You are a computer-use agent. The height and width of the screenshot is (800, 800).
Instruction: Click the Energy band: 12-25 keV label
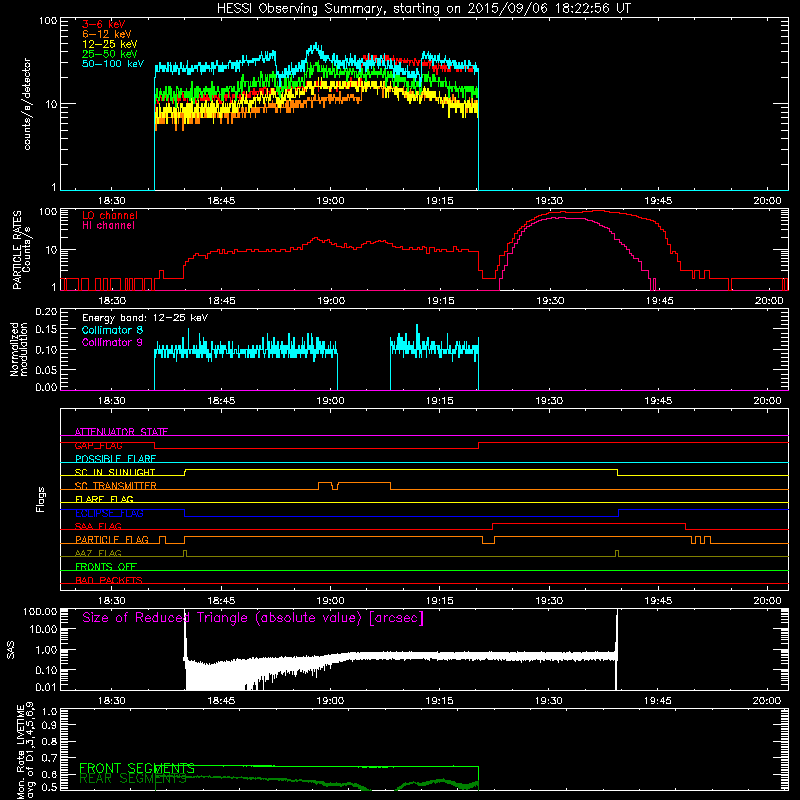click(x=145, y=318)
